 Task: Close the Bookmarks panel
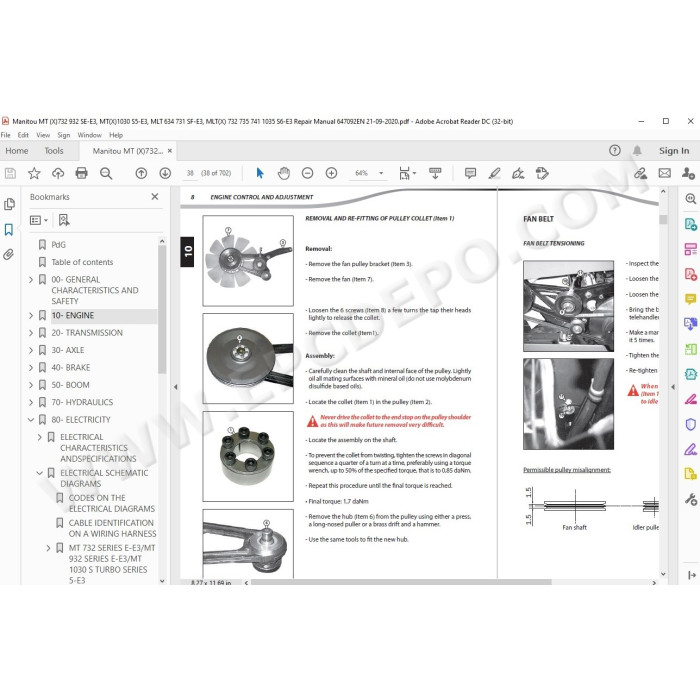155,197
